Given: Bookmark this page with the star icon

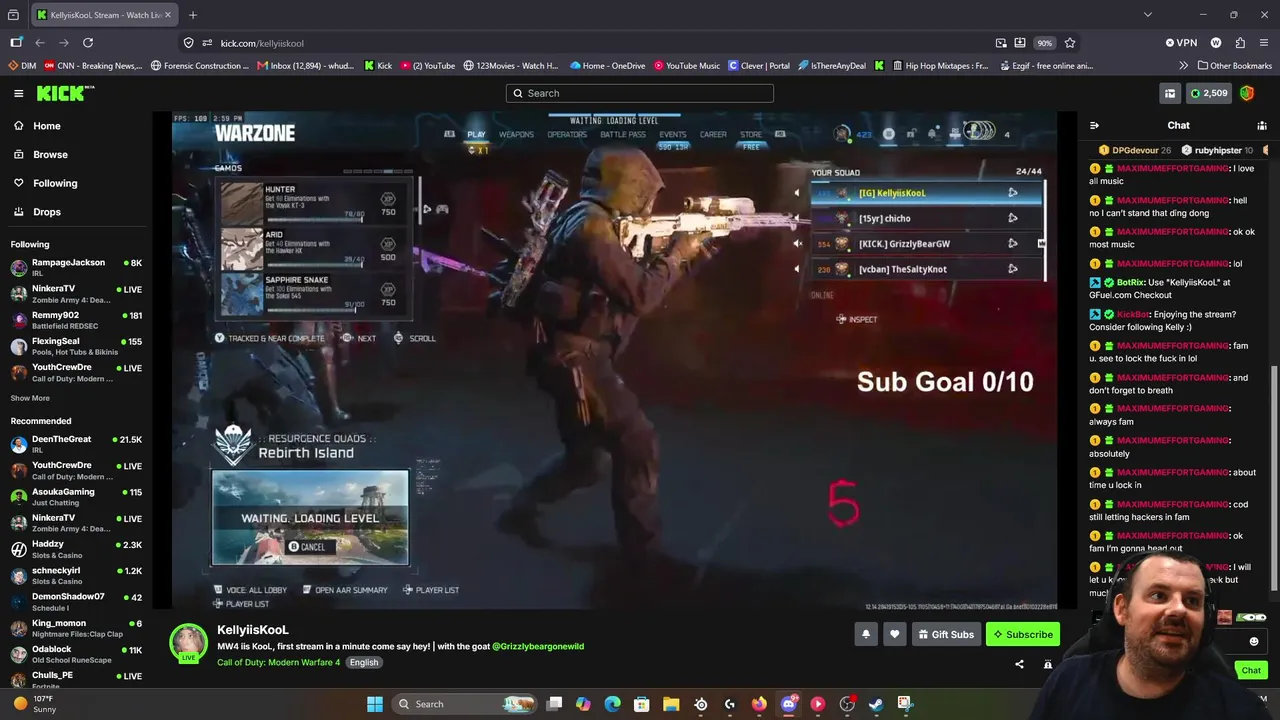Looking at the screenshot, I should (1070, 43).
